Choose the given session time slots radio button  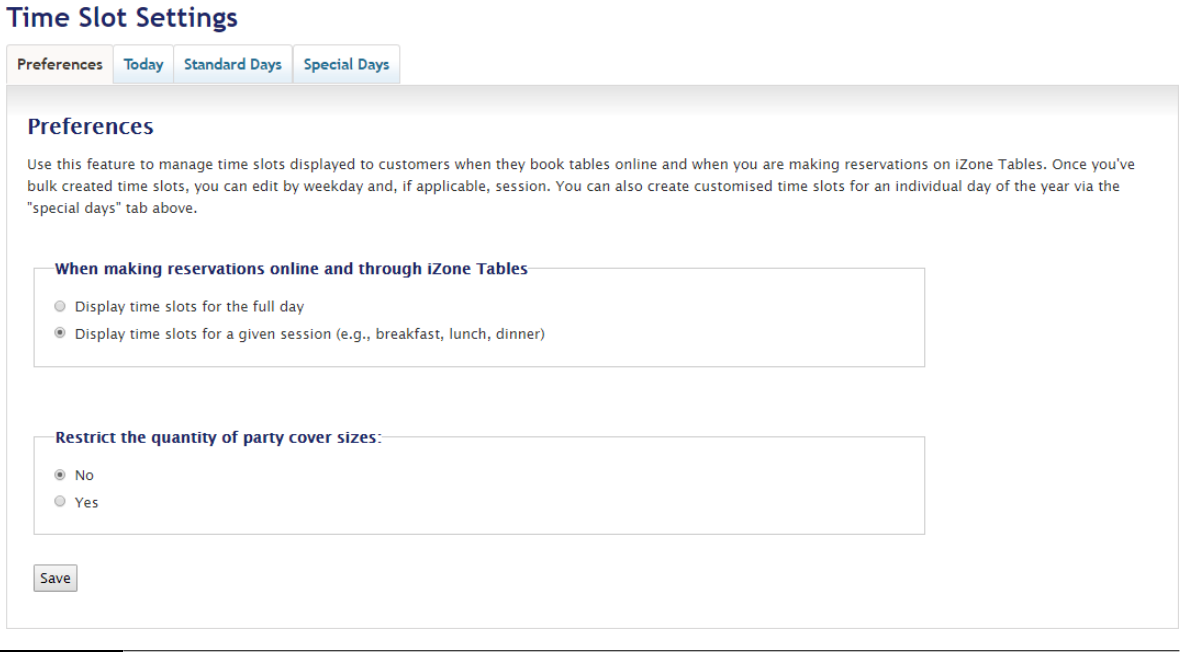[x=62, y=334]
